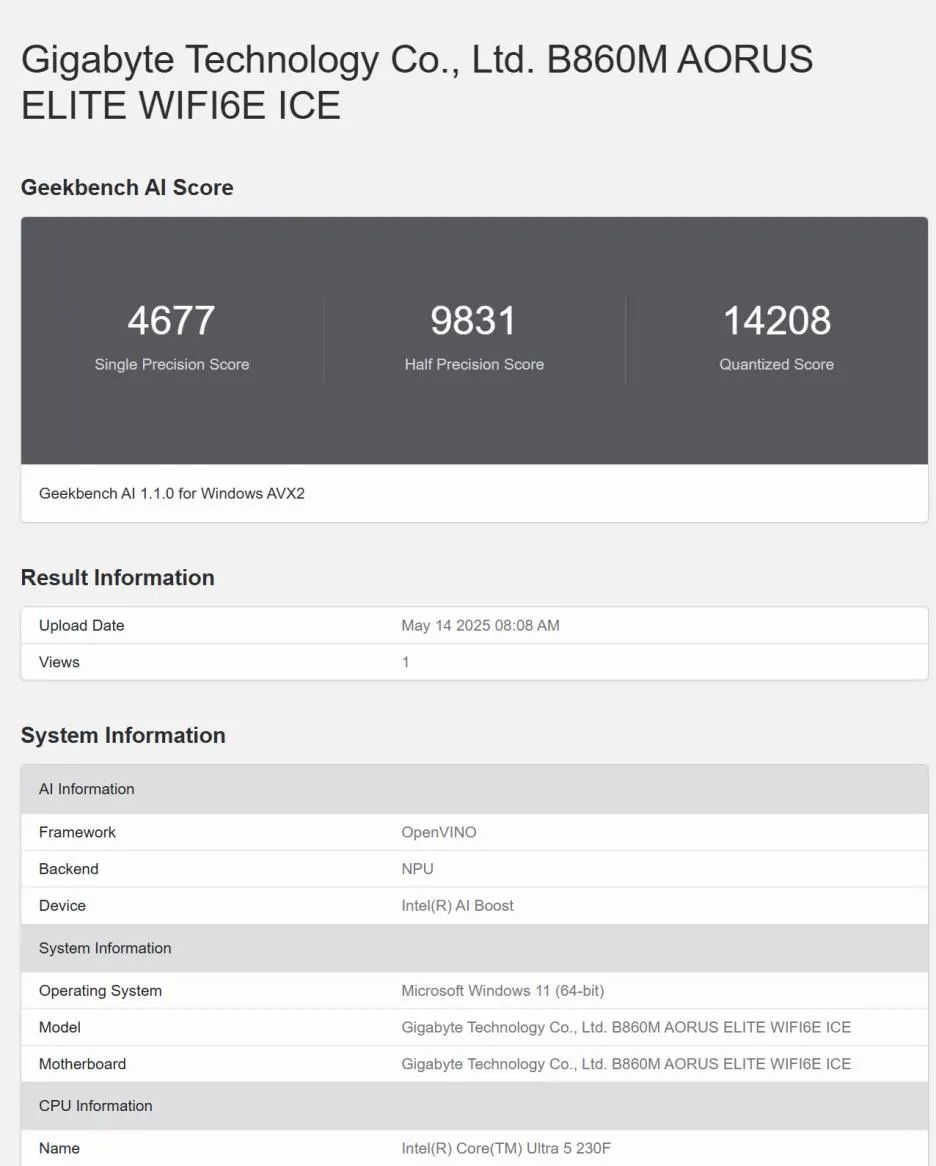Image resolution: width=936 pixels, height=1166 pixels.
Task: Click the Half Precision Score label
Action: [474, 364]
